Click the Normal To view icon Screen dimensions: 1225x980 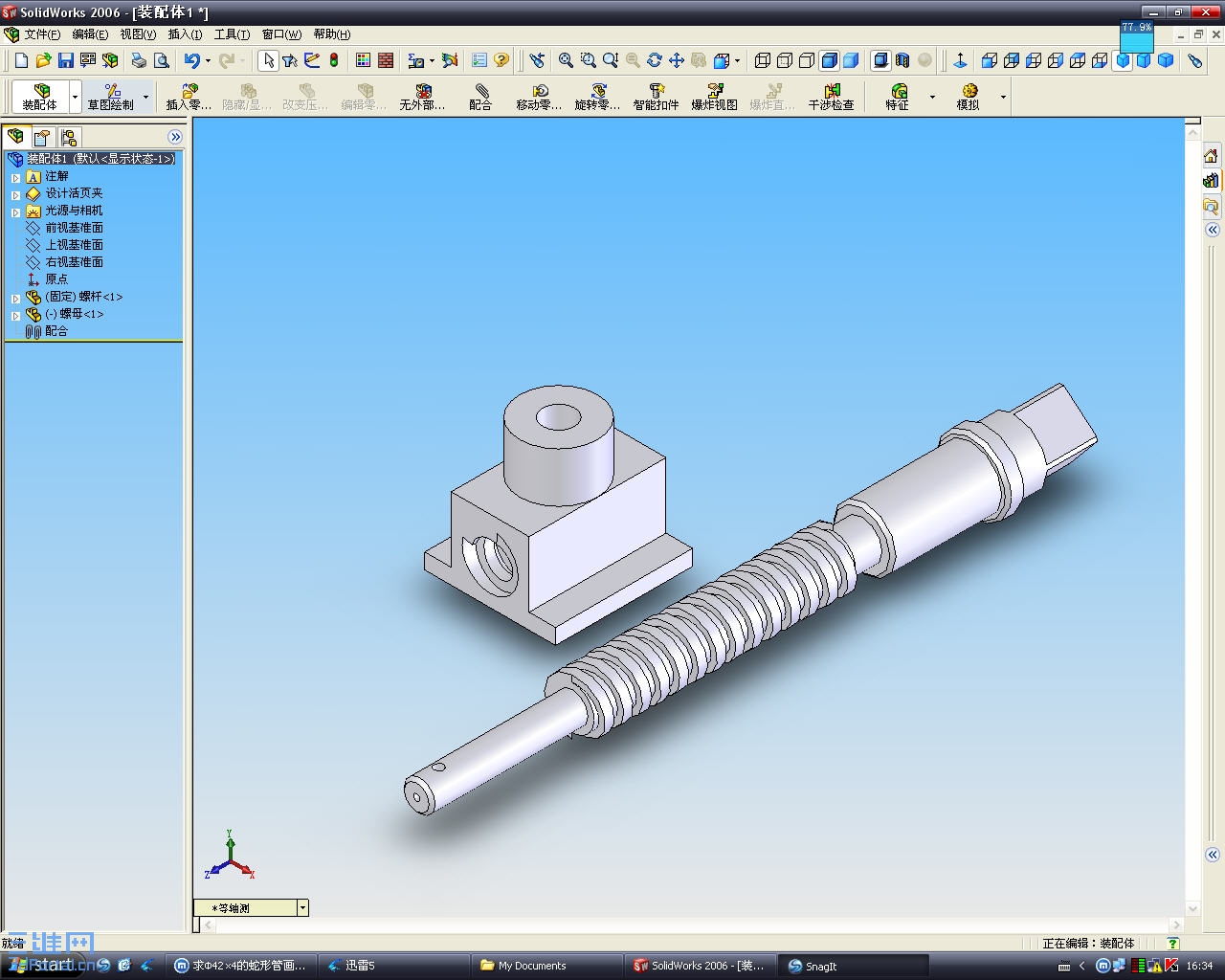click(960, 60)
